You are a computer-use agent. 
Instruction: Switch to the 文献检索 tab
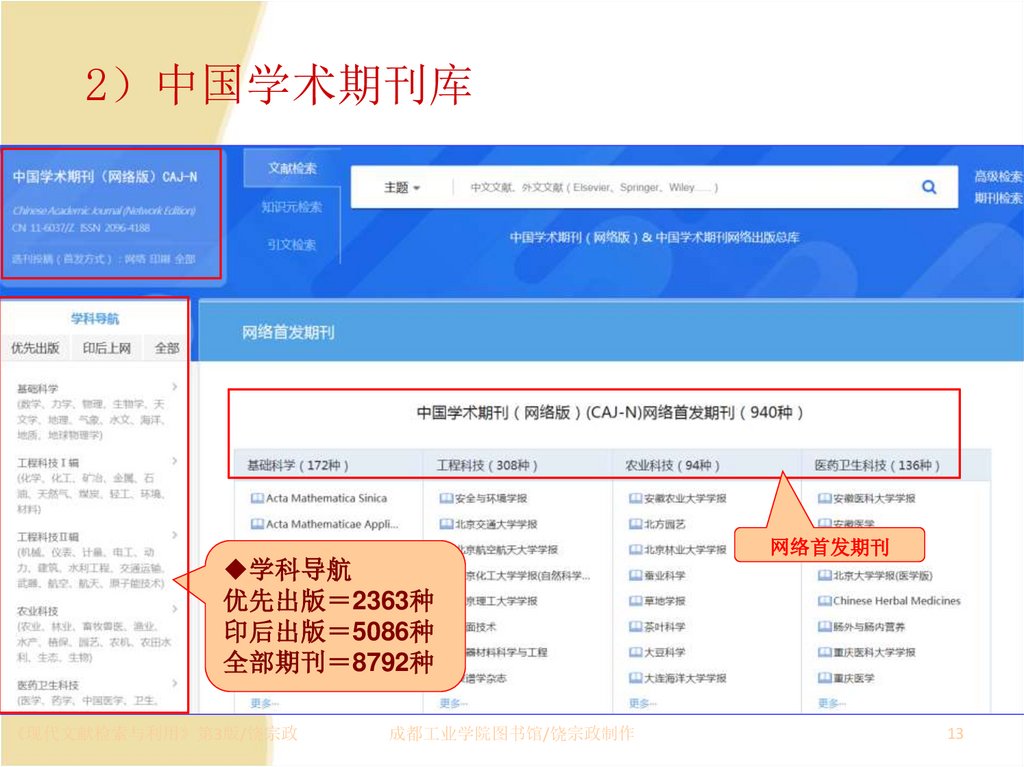coord(292,168)
